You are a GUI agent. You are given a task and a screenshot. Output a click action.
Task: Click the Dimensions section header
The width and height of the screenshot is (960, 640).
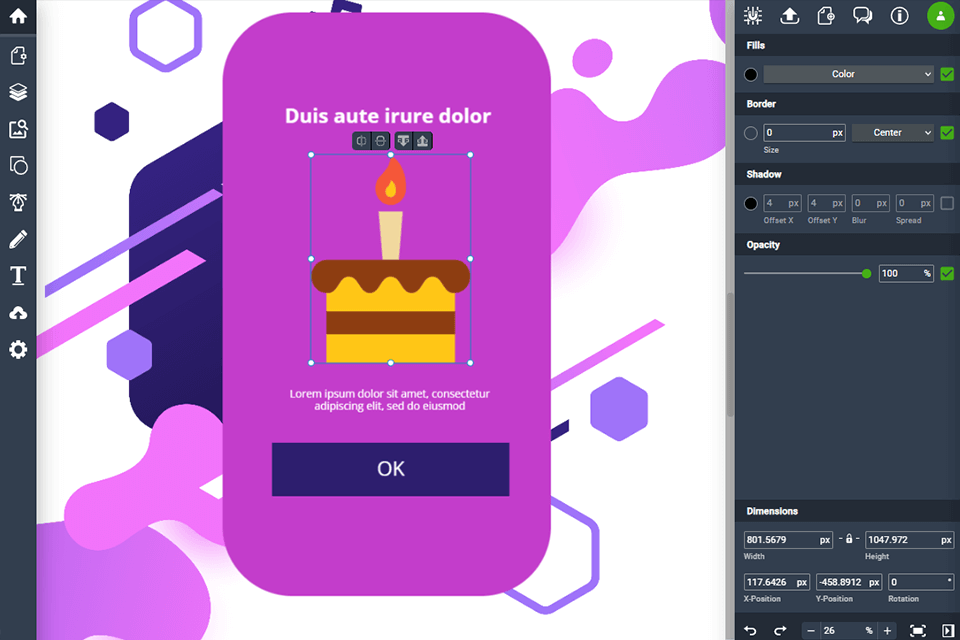click(x=847, y=511)
